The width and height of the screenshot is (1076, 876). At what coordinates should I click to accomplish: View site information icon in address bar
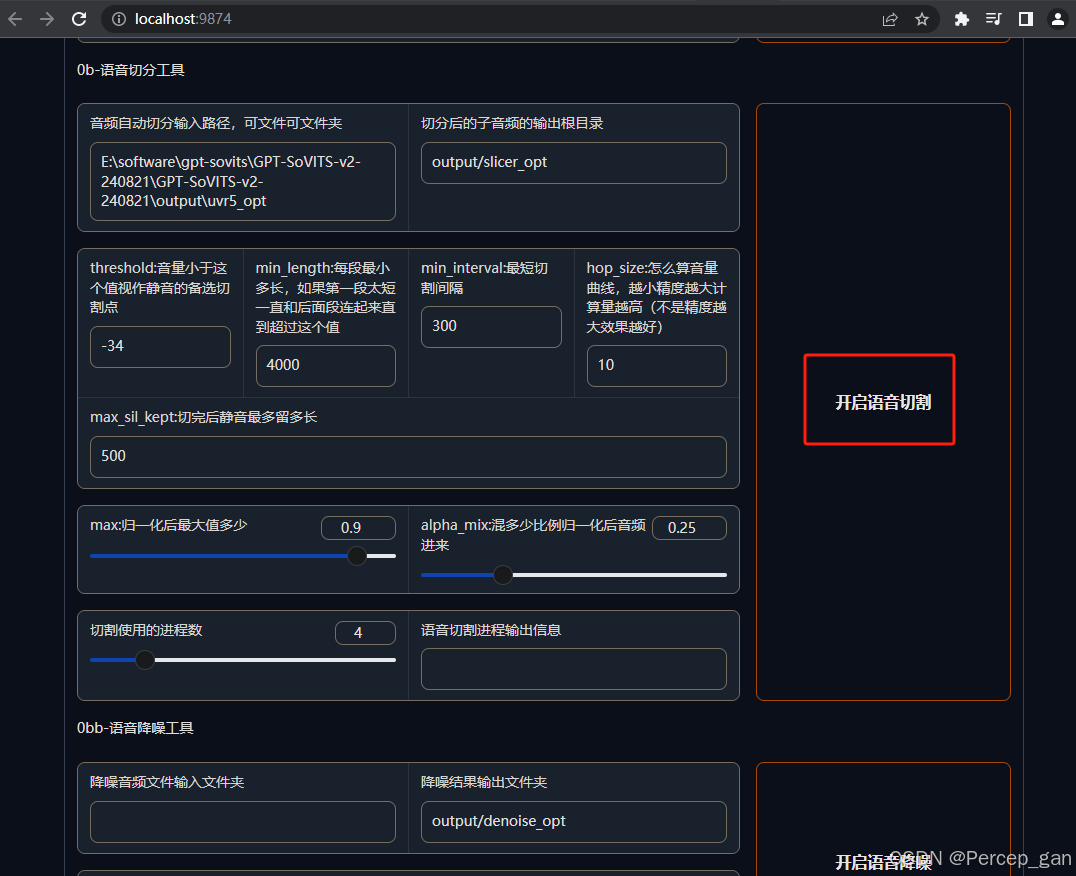pyautogui.click(x=119, y=19)
